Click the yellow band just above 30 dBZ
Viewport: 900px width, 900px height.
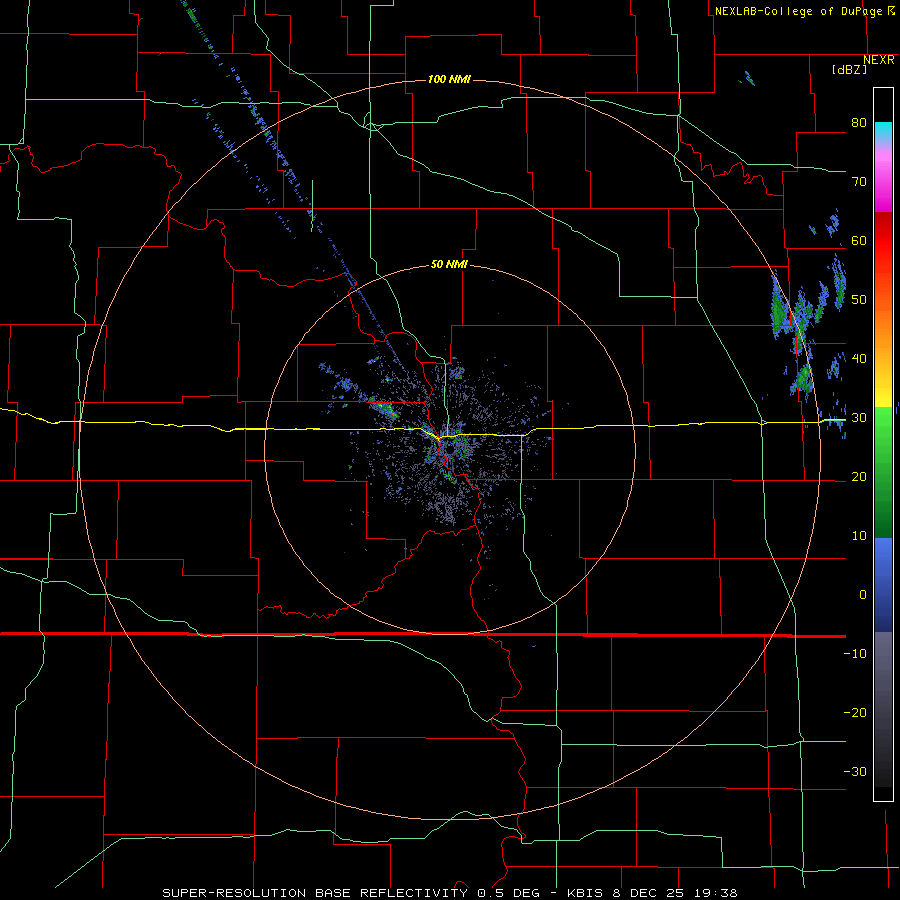click(x=883, y=396)
